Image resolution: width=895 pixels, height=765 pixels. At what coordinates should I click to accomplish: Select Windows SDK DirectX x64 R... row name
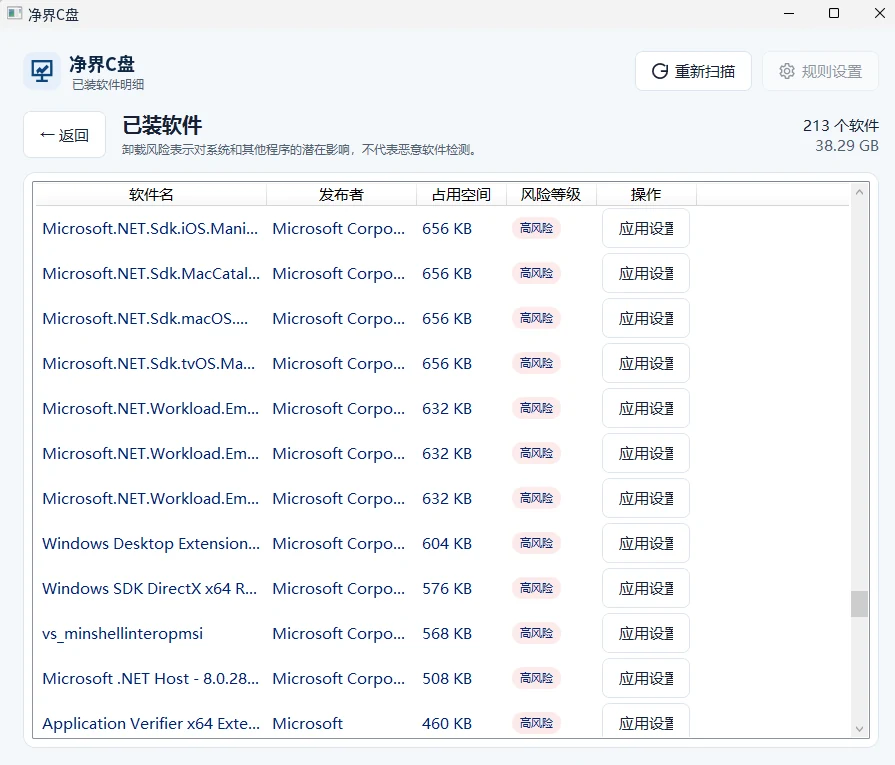click(150, 589)
